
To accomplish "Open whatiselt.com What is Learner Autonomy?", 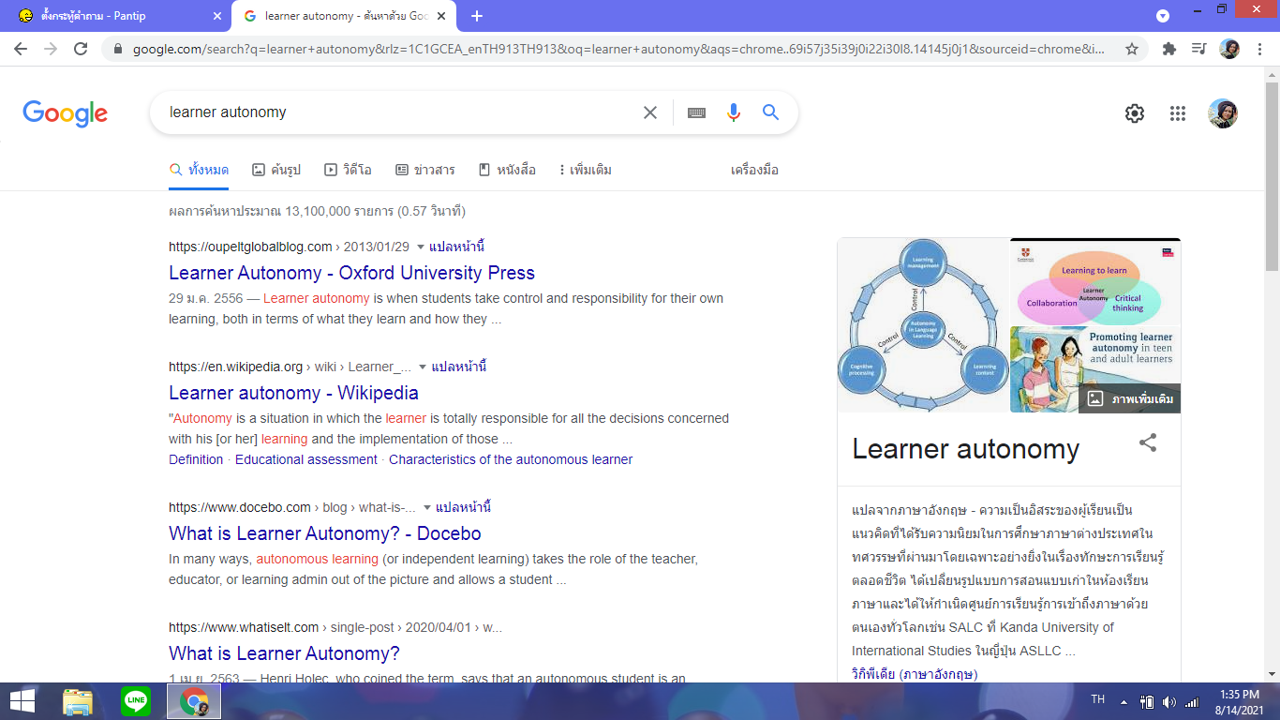I will [x=284, y=654].
